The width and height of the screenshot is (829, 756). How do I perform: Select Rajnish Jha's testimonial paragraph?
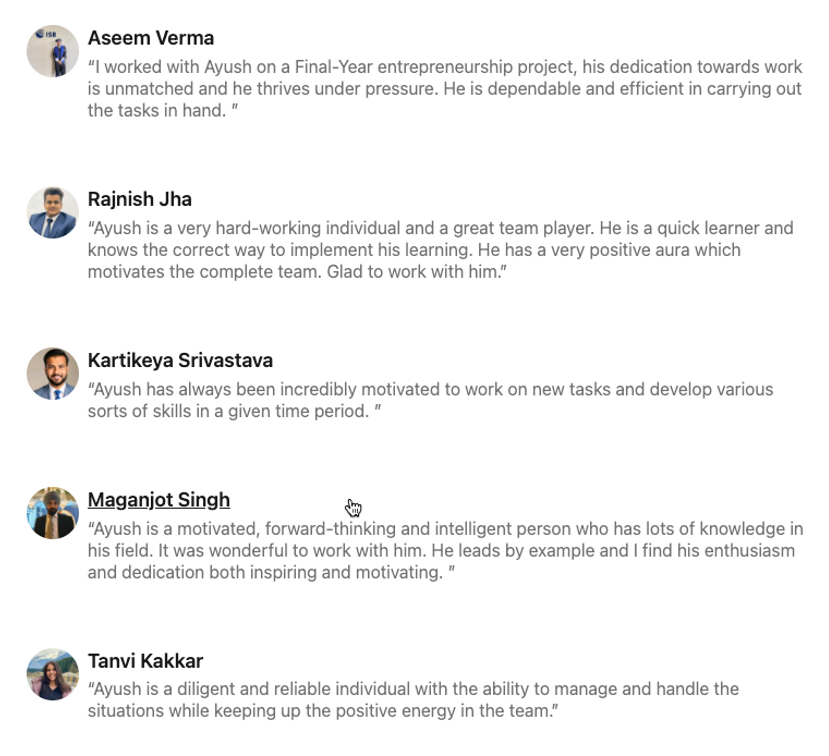[x=440, y=250]
